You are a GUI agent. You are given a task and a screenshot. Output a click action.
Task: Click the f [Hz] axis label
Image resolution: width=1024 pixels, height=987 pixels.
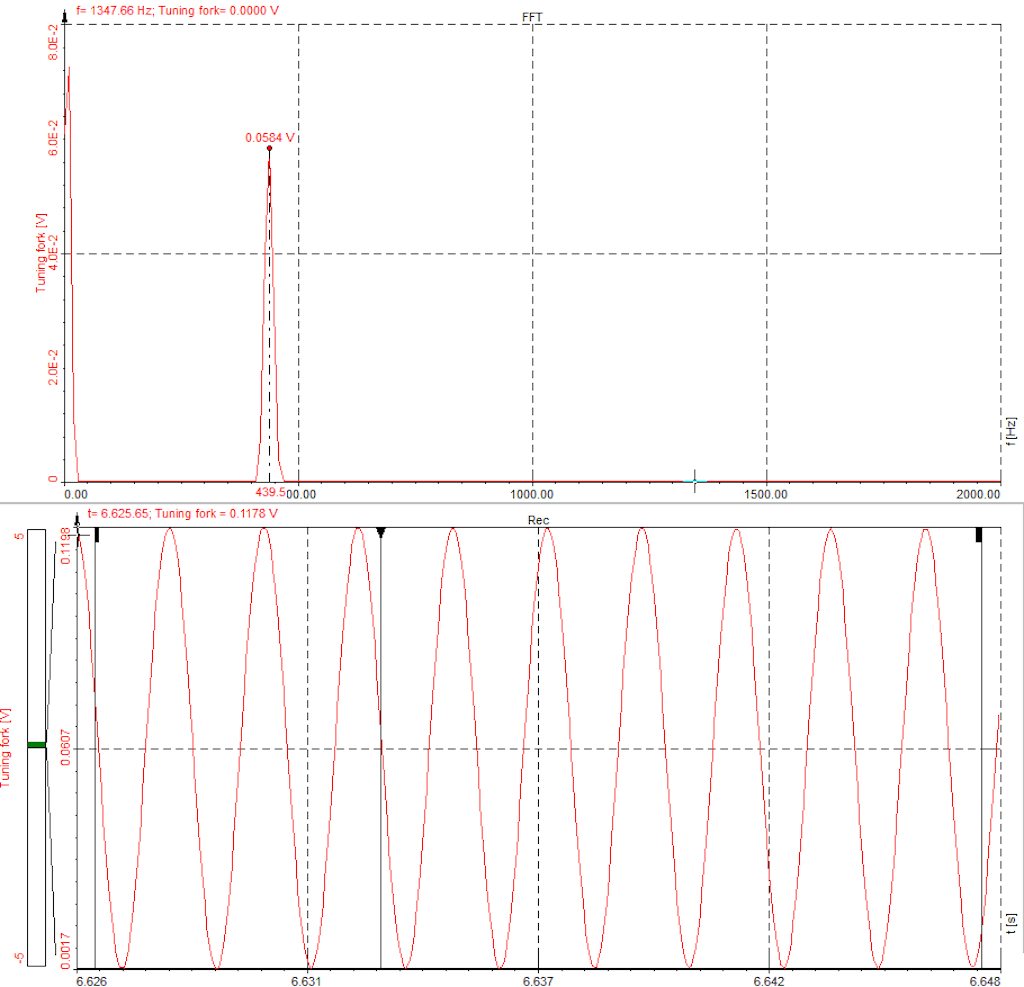click(x=1012, y=432)
